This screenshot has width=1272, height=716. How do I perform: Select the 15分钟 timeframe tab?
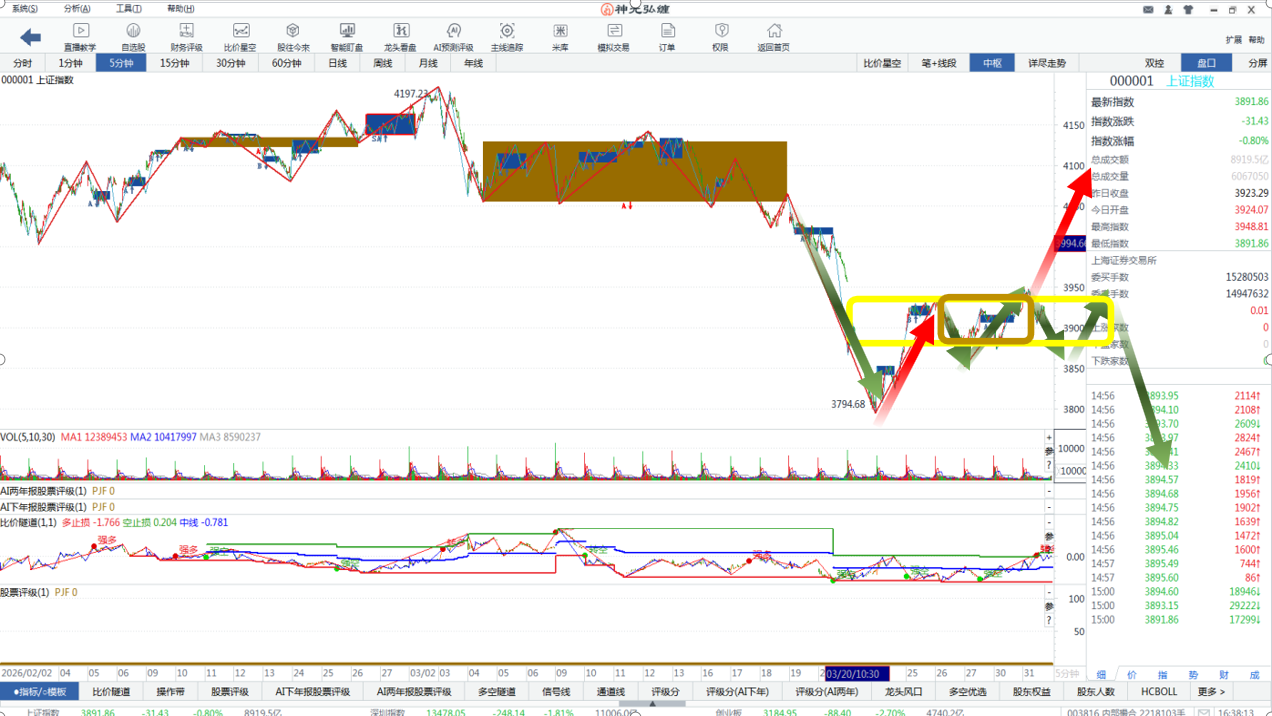click(175, 63)
